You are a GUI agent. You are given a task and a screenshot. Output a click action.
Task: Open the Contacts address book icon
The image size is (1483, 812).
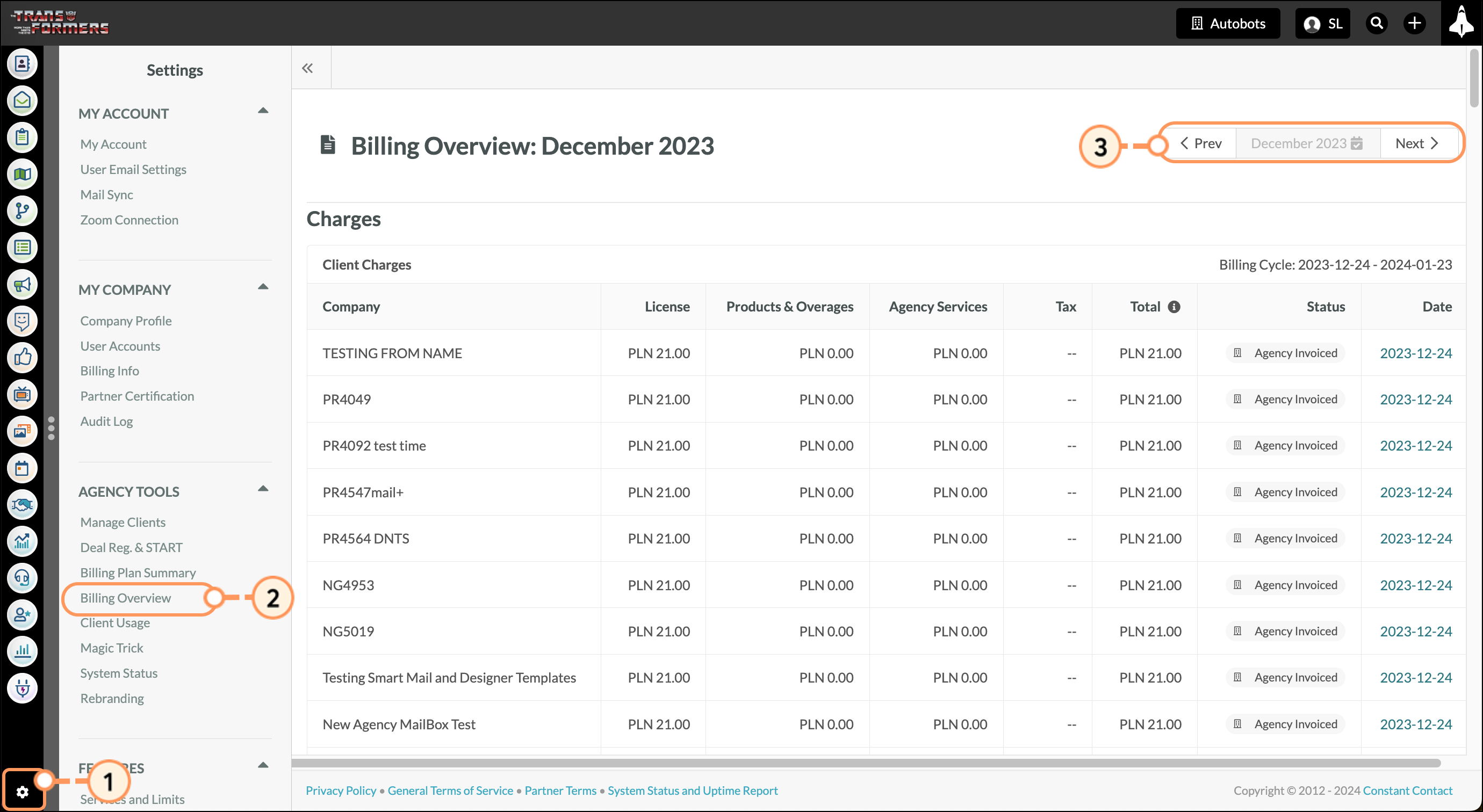pos(22,64)
